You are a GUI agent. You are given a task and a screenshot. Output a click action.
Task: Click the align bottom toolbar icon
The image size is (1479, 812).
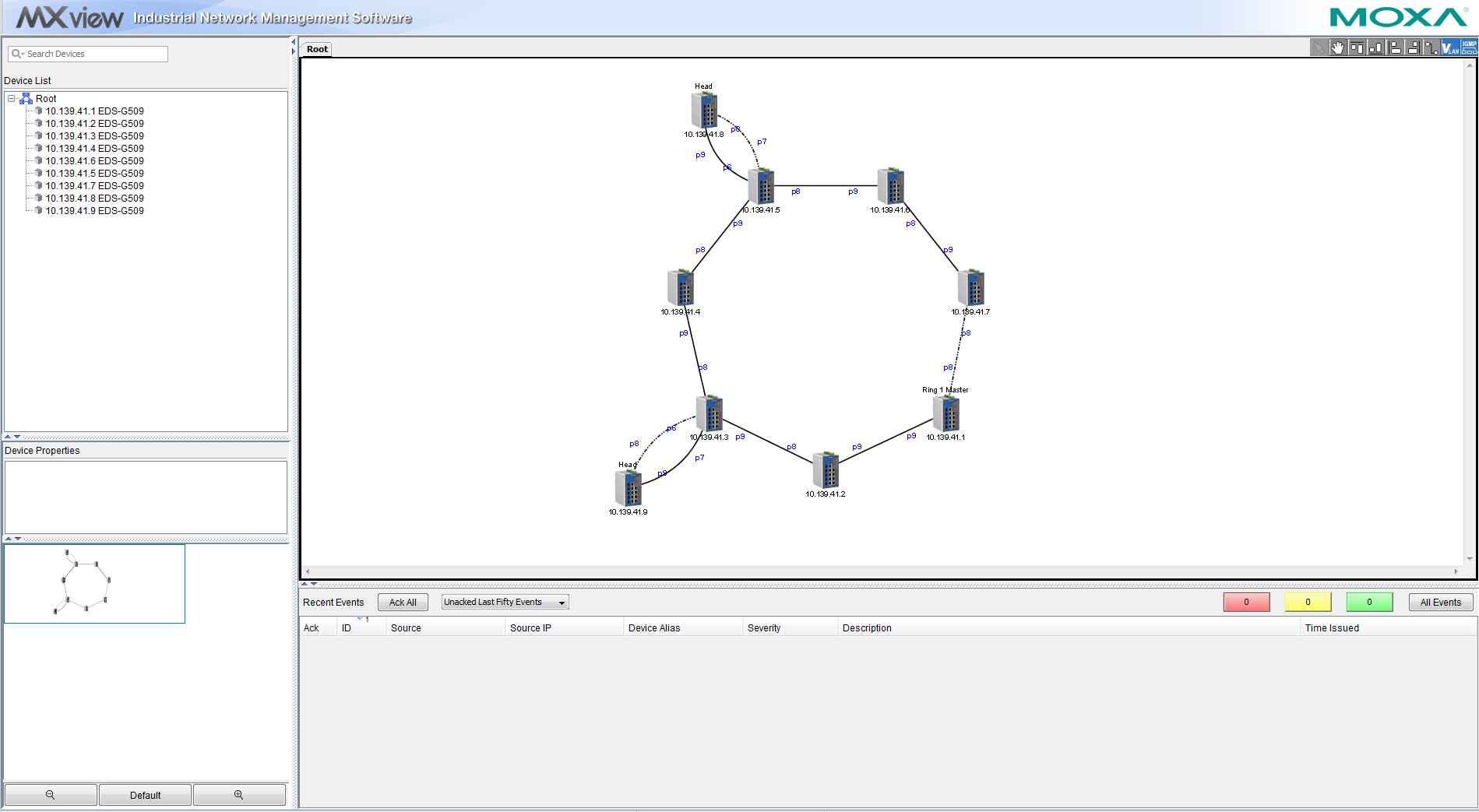pyautogui.click(x=1375, y=48)
